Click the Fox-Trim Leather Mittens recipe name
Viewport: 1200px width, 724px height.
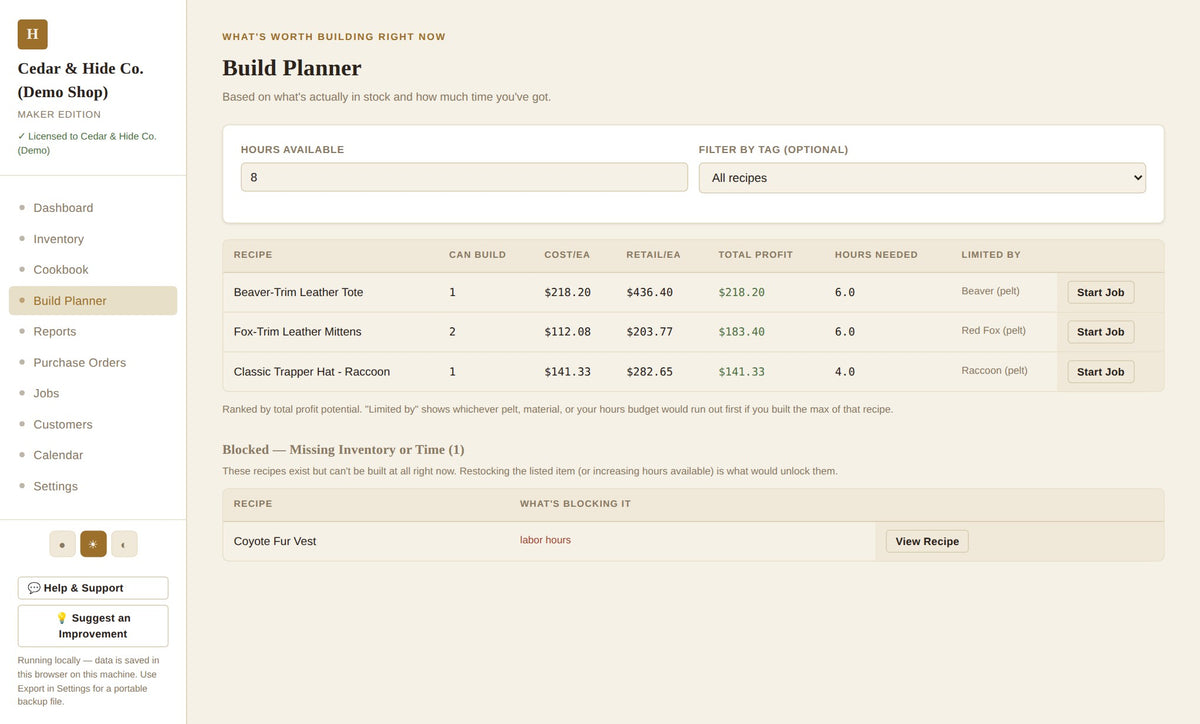tap(298, 332)
